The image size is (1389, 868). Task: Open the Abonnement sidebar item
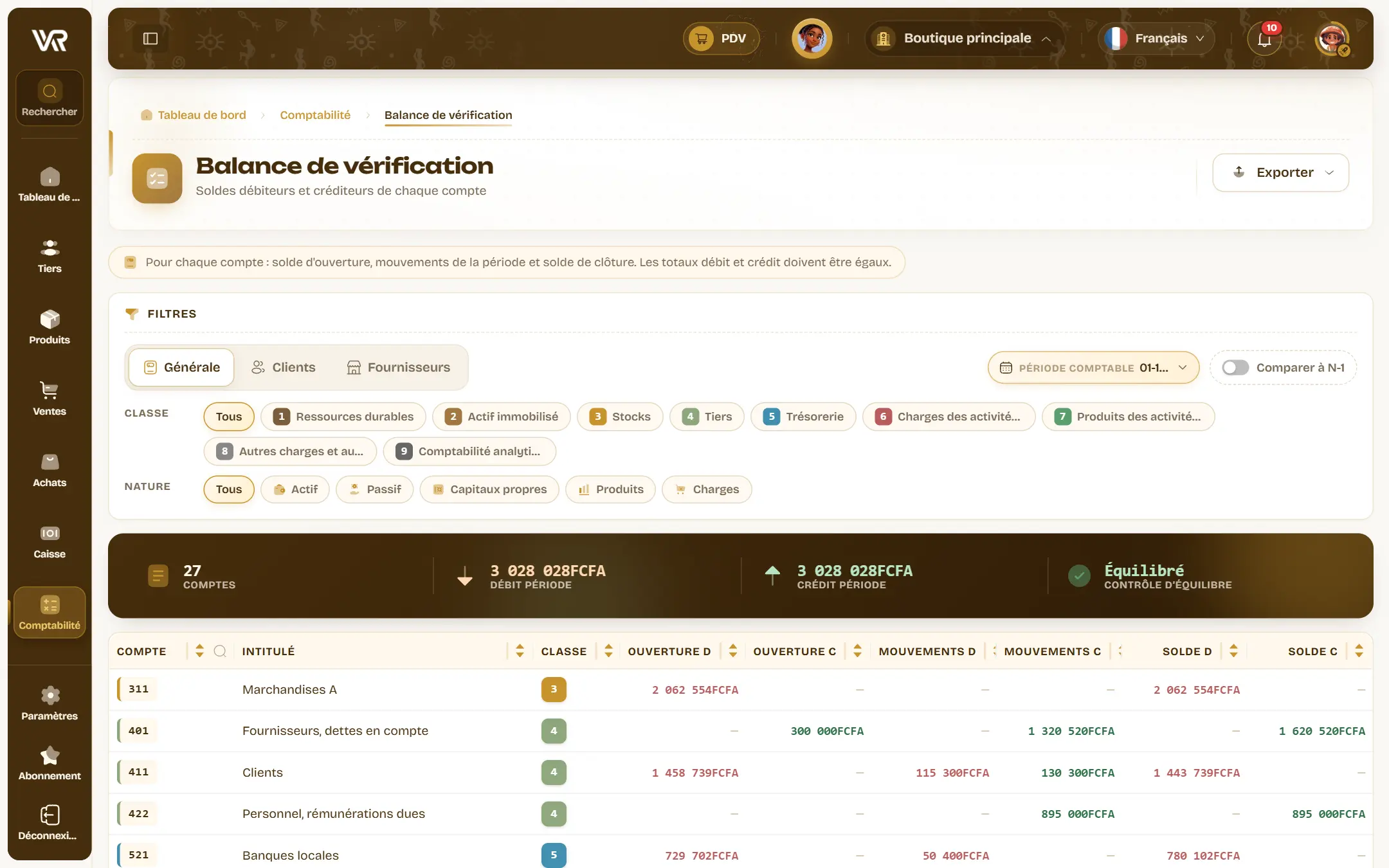point(50,763)
